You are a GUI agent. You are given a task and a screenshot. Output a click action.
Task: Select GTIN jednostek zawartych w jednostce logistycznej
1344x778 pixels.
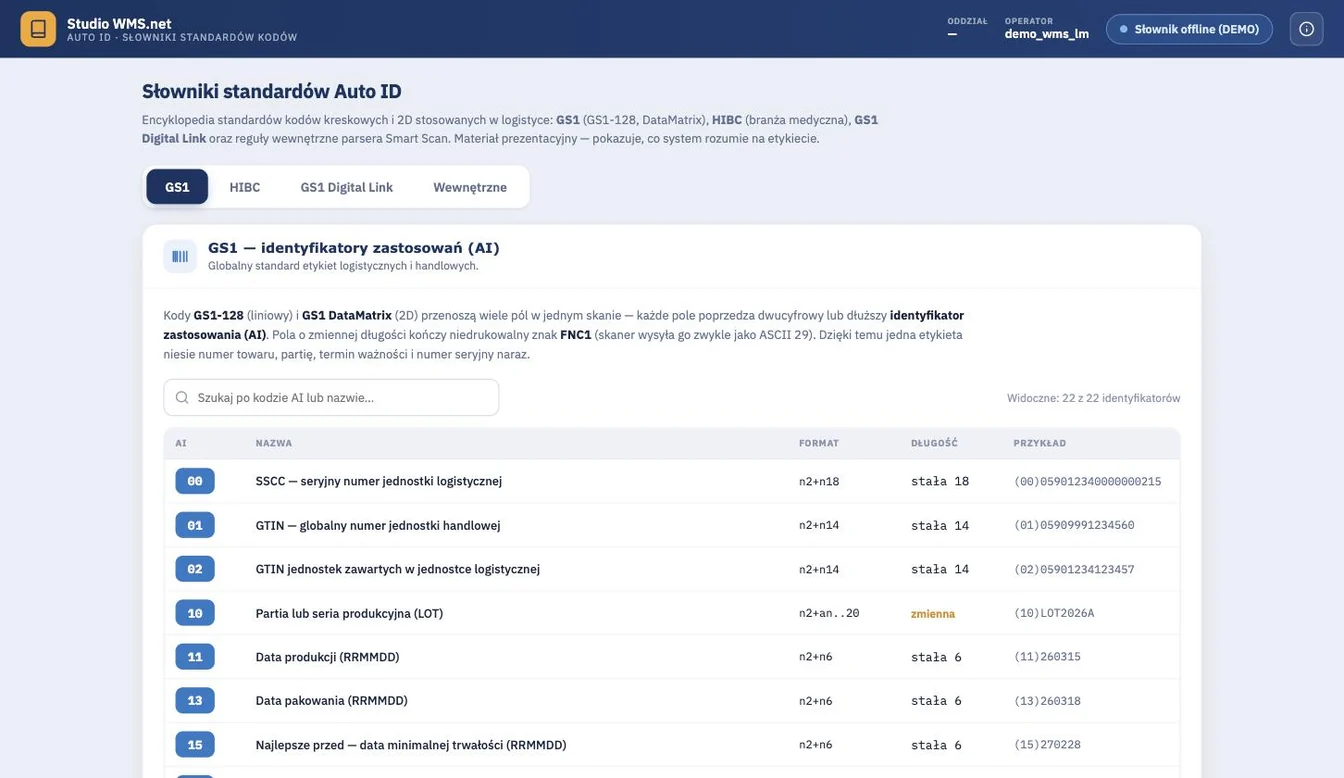398,569
